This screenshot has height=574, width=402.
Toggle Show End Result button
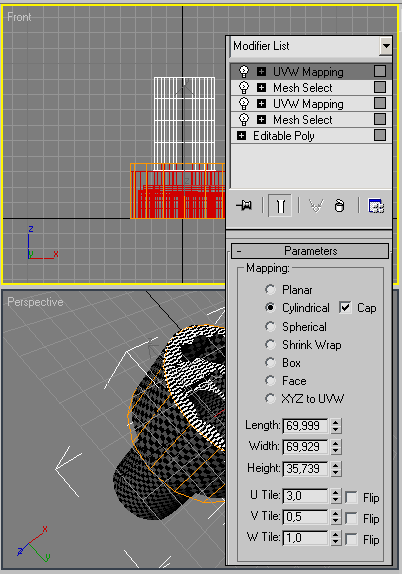(280, 205)
